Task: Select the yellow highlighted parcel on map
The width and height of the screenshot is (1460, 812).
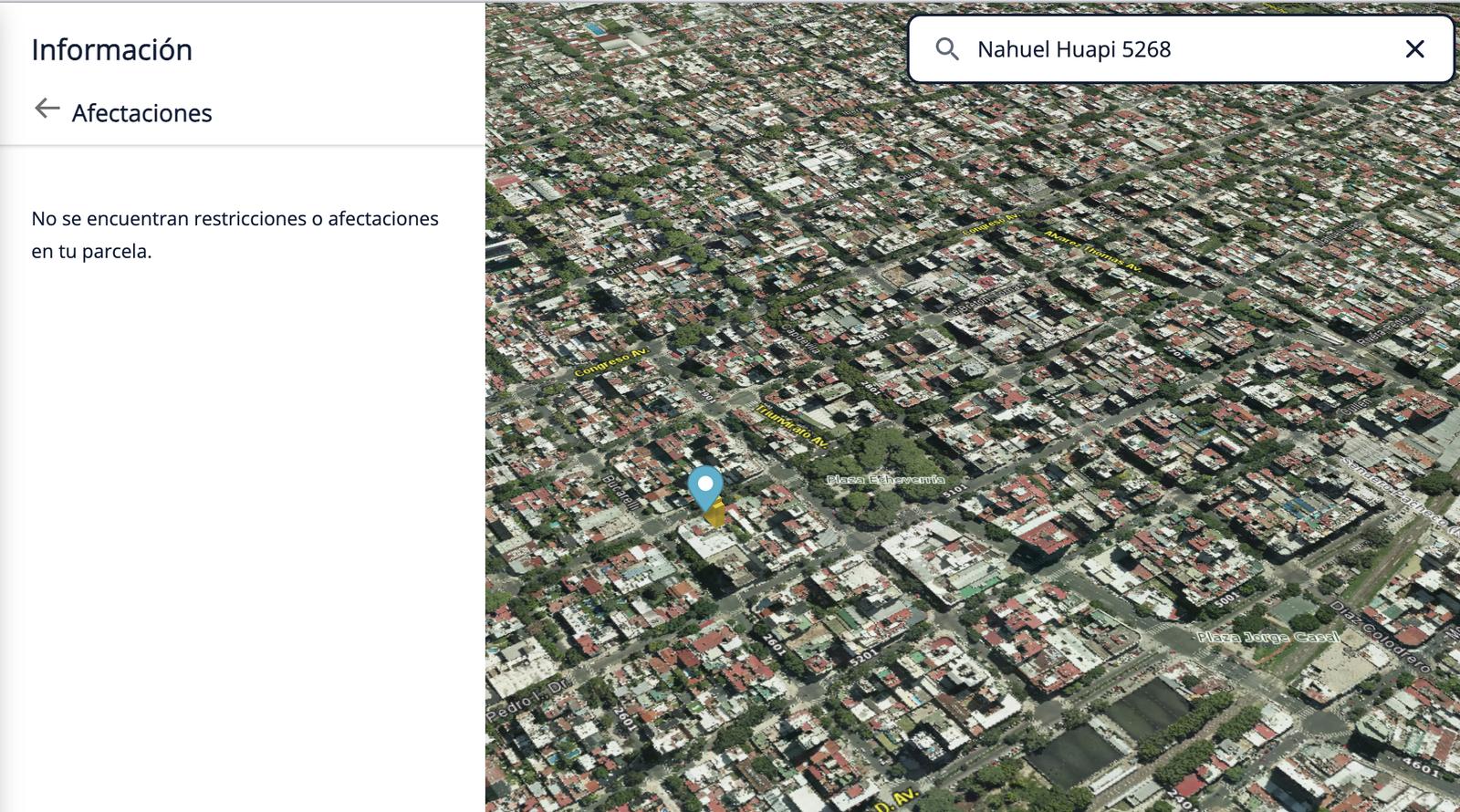Action: 716,515
